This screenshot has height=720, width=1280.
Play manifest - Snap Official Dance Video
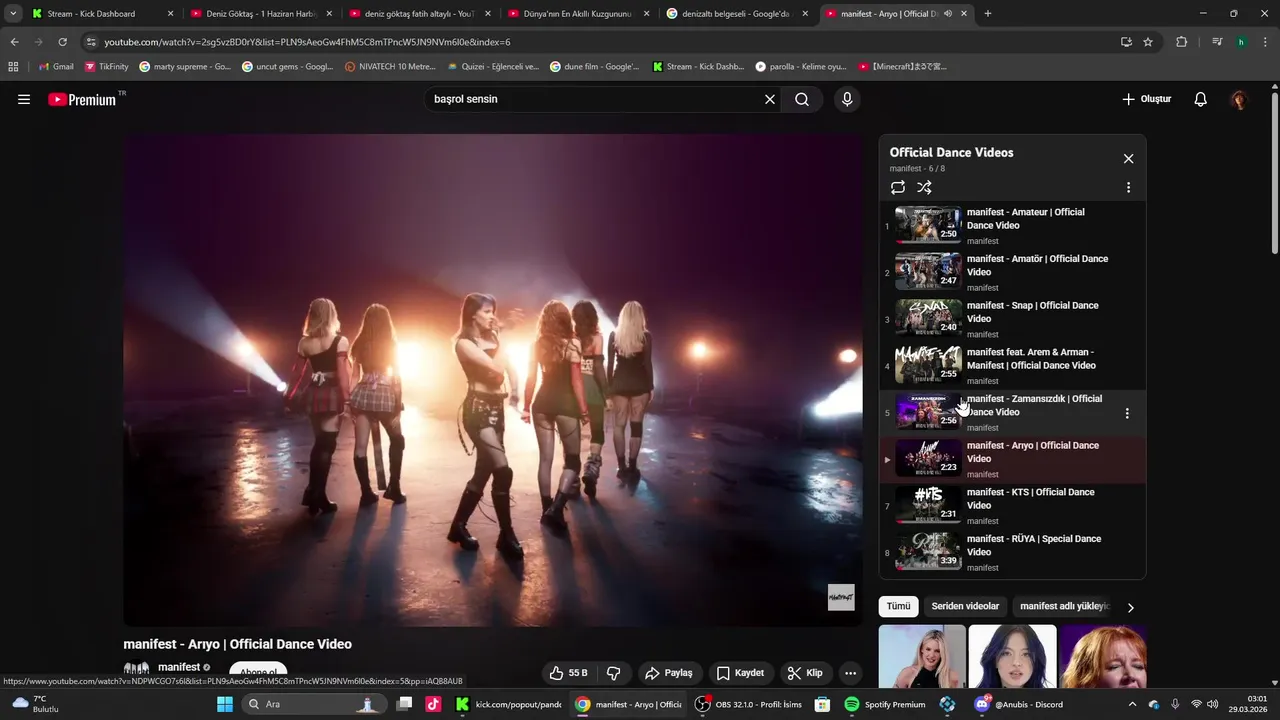click(x=1010, y=319)
